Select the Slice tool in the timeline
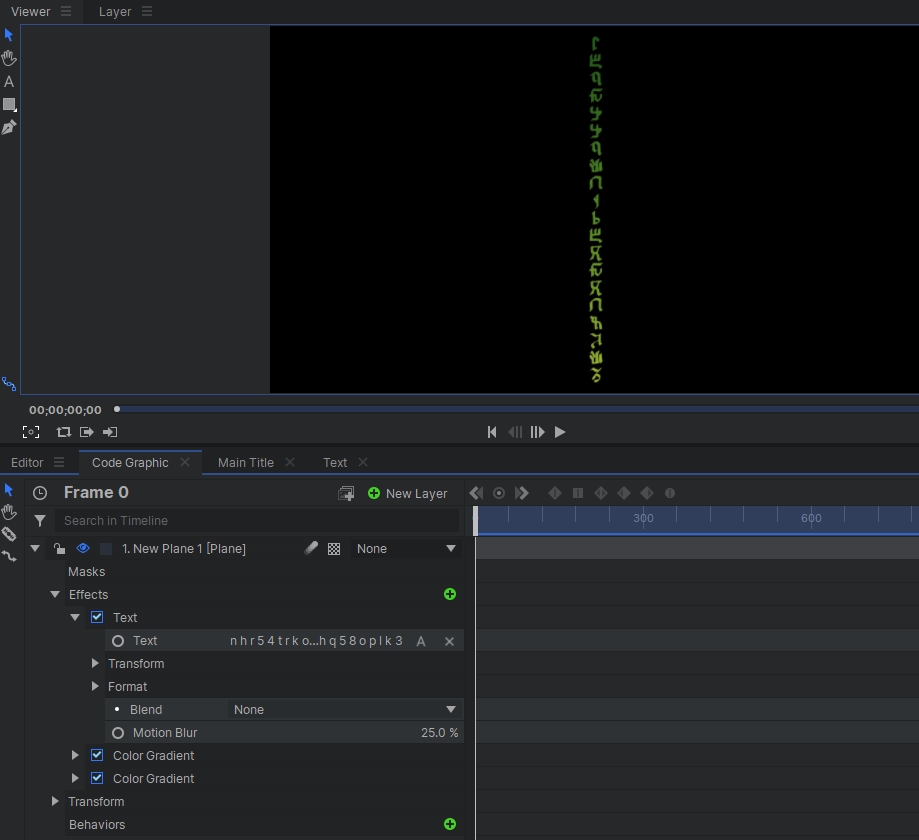The width and height of the screenshot is (919, 840). [9, 534]
